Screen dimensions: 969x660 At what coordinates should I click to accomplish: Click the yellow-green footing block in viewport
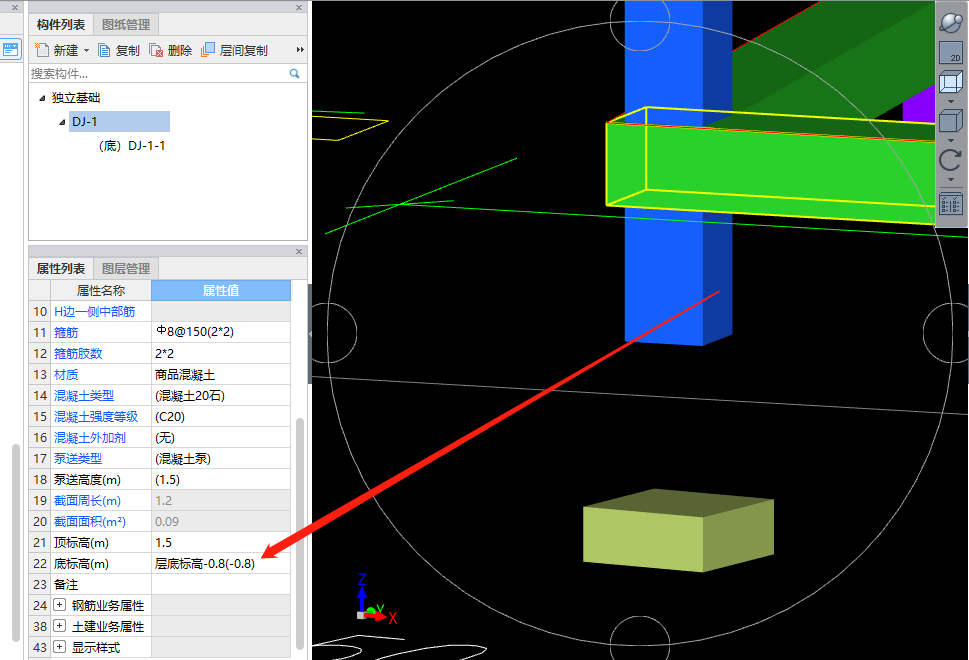[x=679, y=530]
